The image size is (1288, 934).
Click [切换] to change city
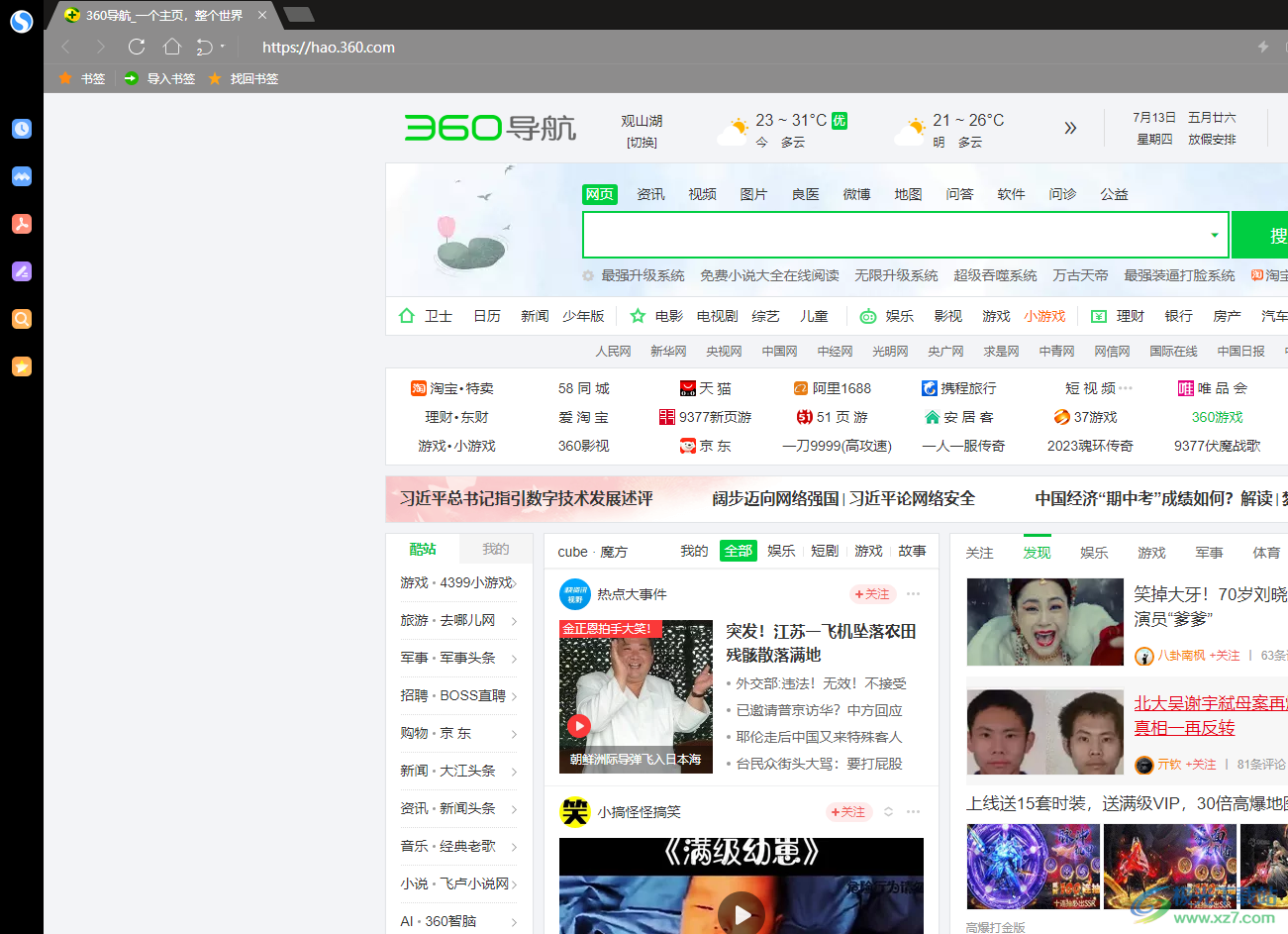coord(642,143)
